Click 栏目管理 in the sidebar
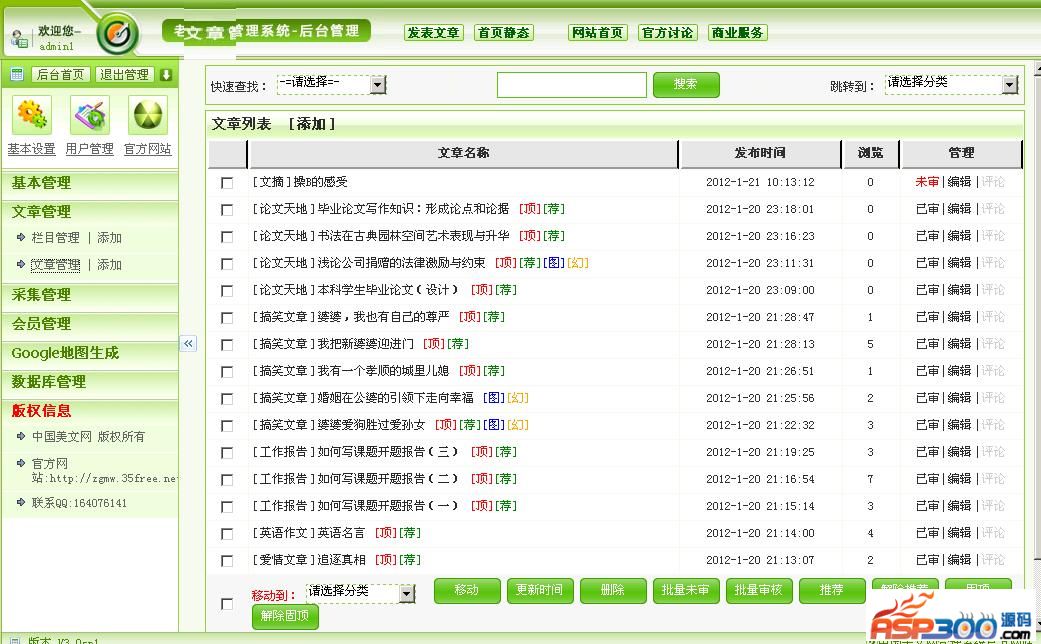Viewport: 1041px width, 644px height. coord(56,238)
